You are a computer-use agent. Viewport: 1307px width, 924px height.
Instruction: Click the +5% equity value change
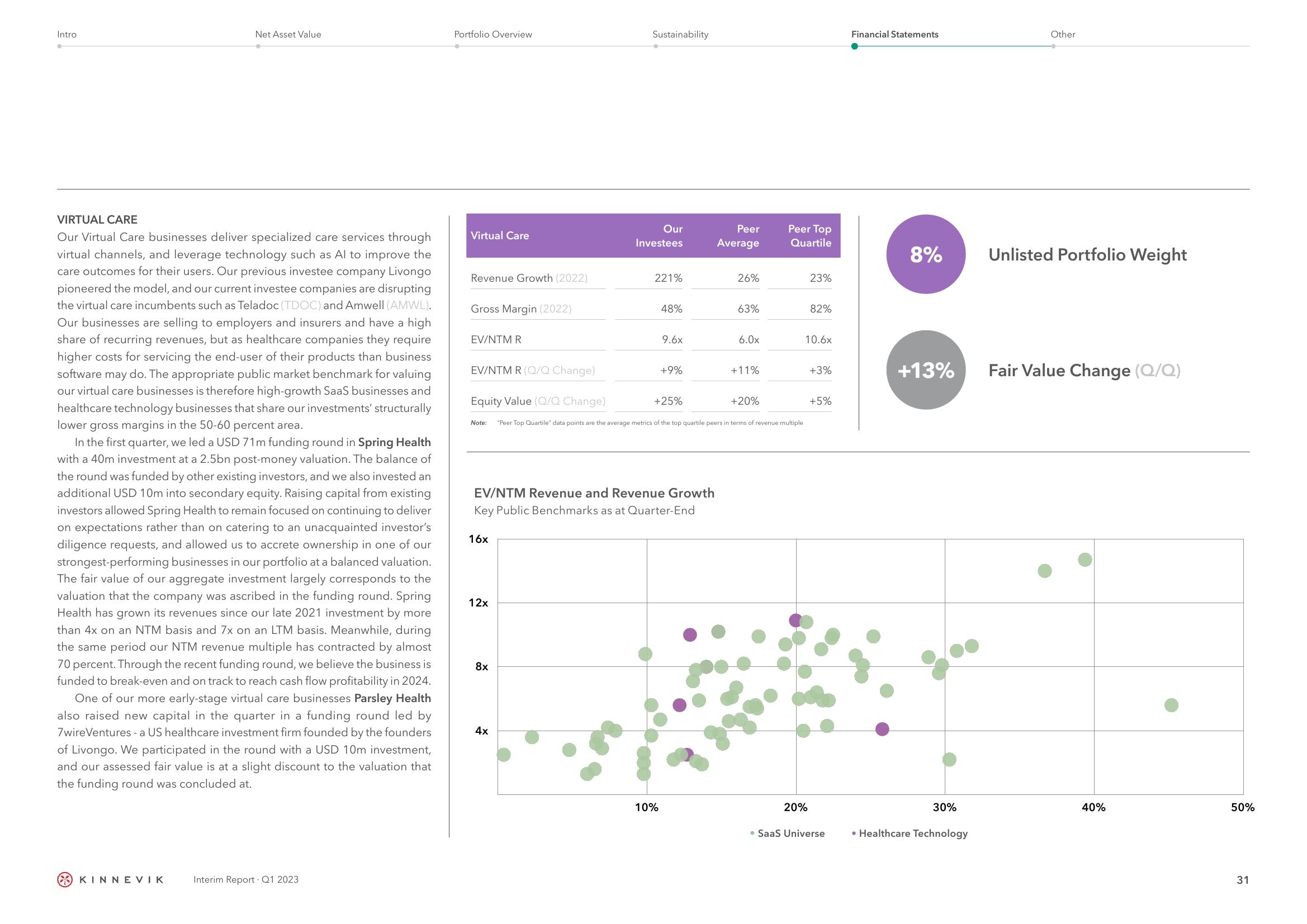[x=820, y=401]
